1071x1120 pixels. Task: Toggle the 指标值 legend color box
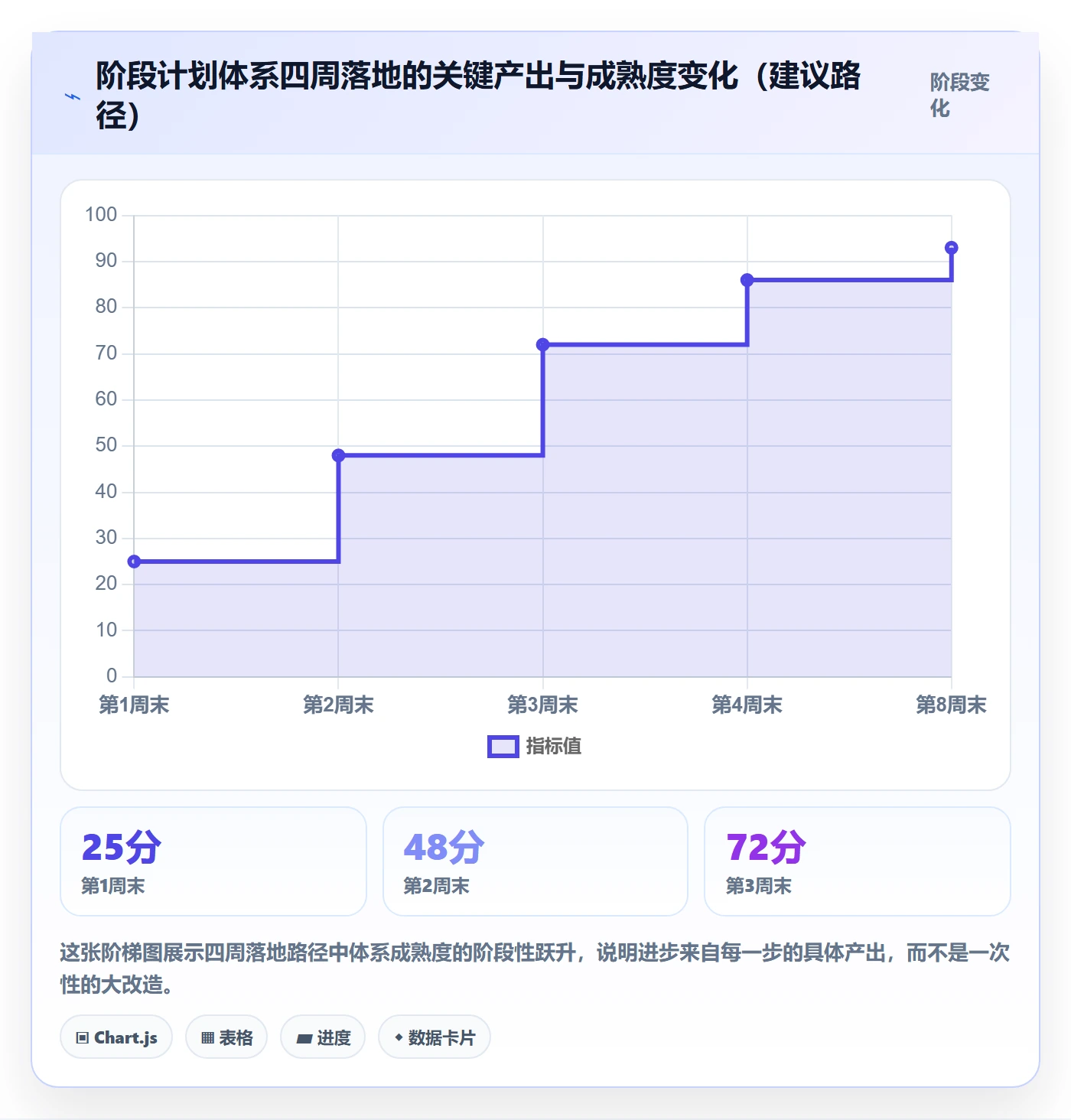(x=503, y=747)
